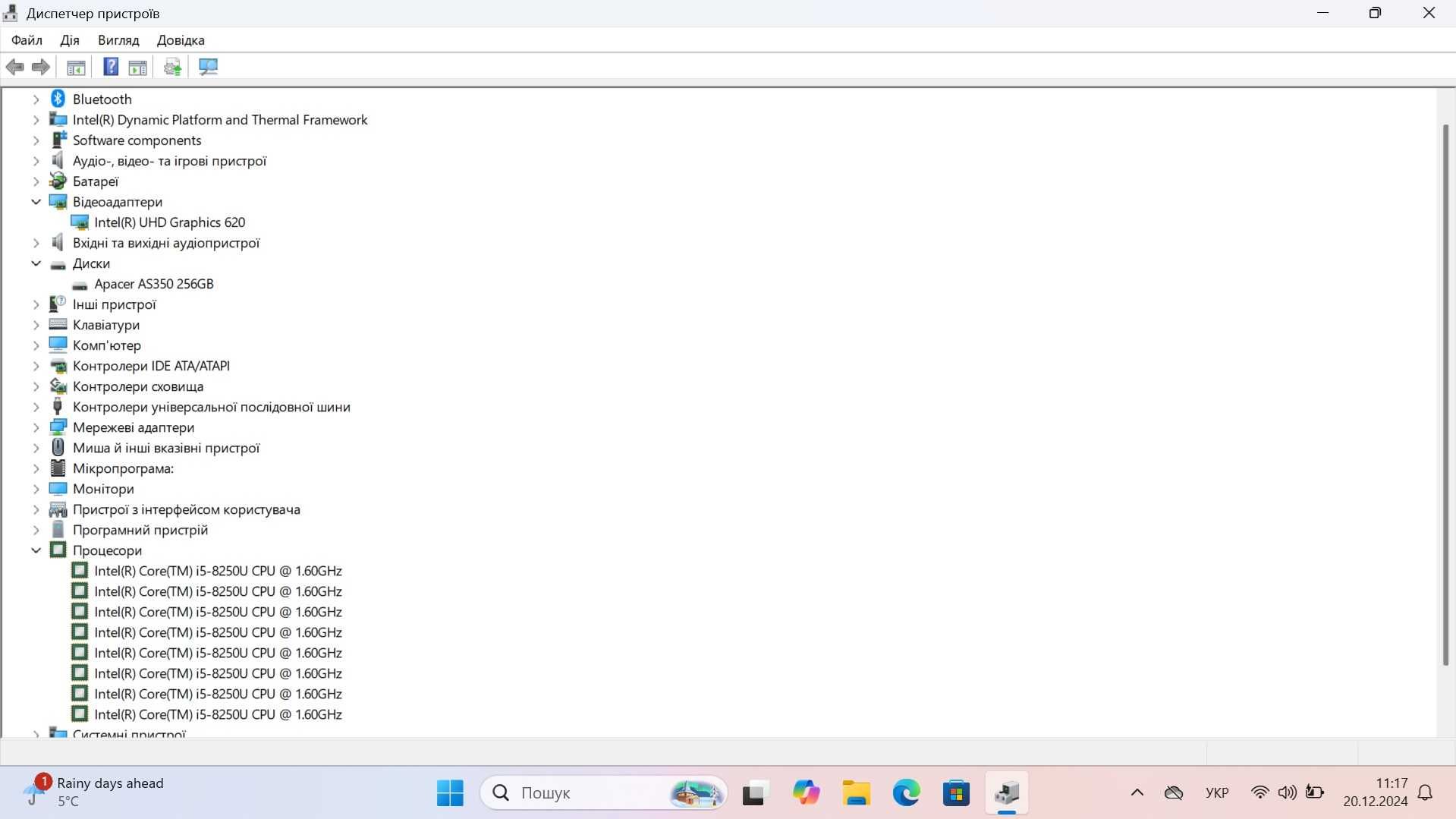1456x819 pixels.
Task: Expand Мережеві адаптери category
Action: coord(36,427)
